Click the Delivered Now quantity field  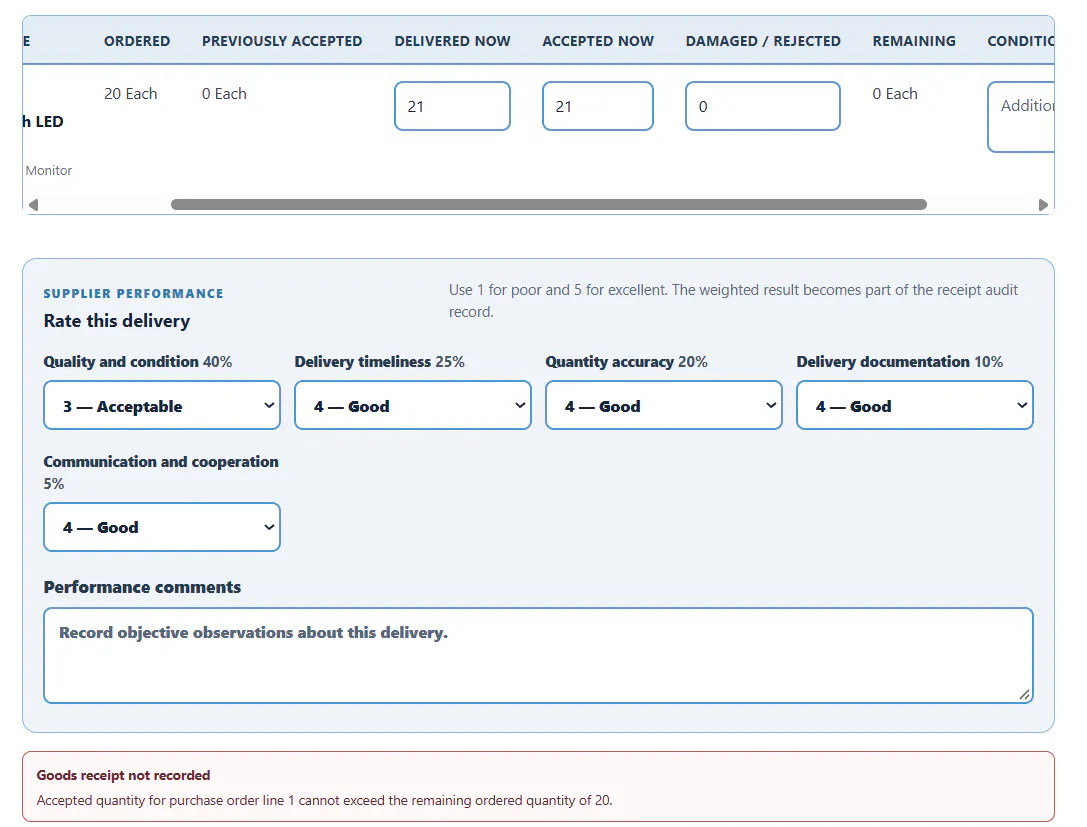(452, 106)
